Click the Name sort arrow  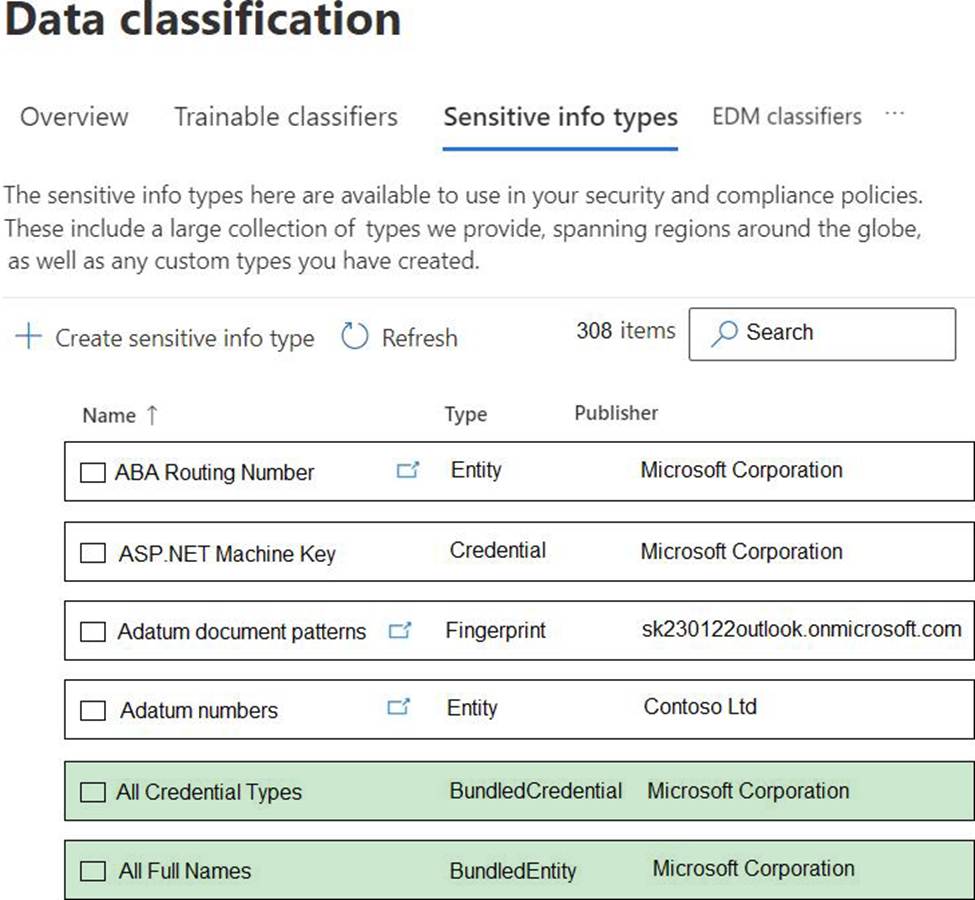(x=152, y=415)
